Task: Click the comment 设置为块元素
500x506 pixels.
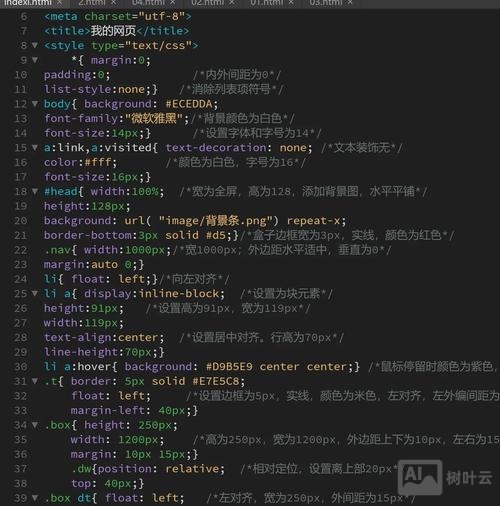Action: [286, 294]
